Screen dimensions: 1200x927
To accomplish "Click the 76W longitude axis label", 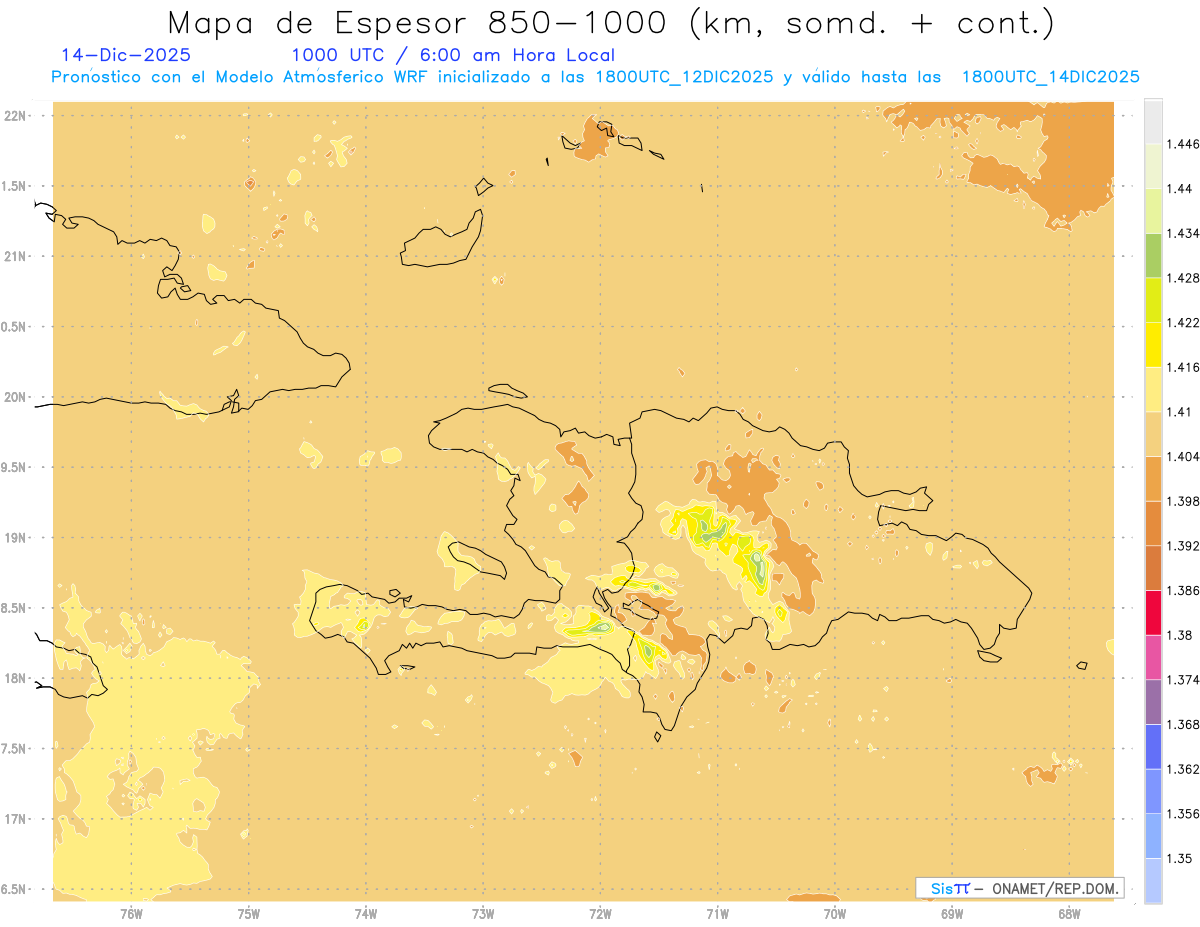I will pos(131,913).
